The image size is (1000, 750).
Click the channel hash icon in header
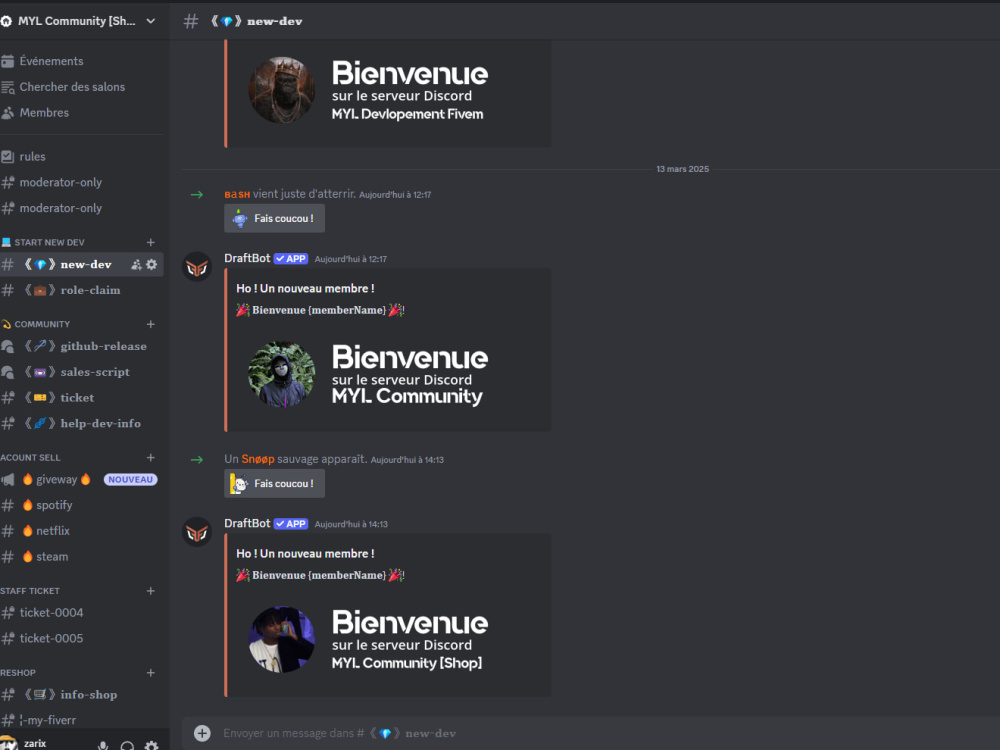(x=191, y=21)
